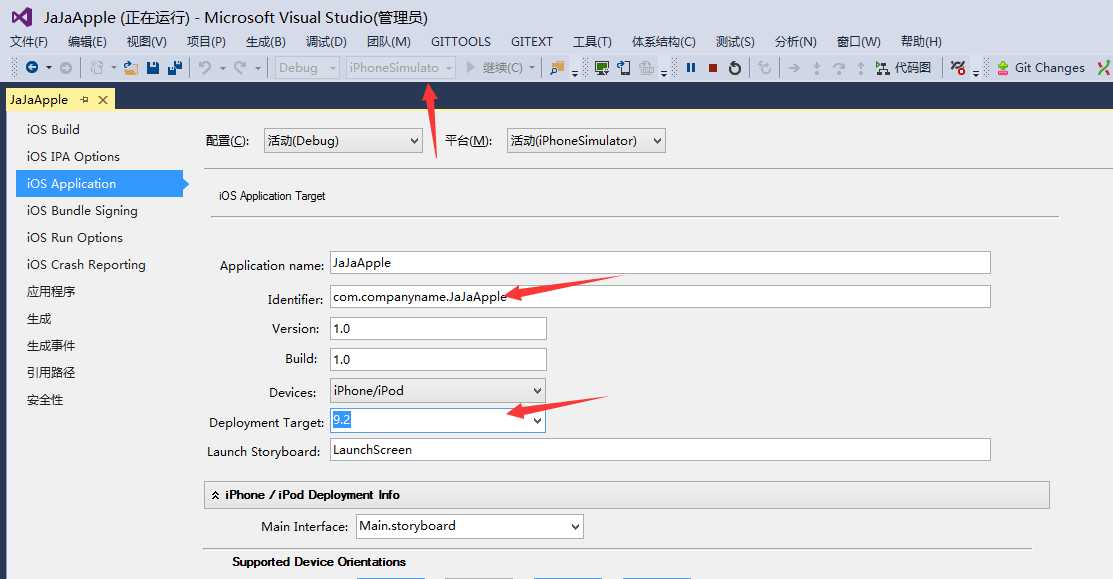Click the Launch Storyboard input field
This screenshot has height=579, width=1113.
(x=660, y=450)
